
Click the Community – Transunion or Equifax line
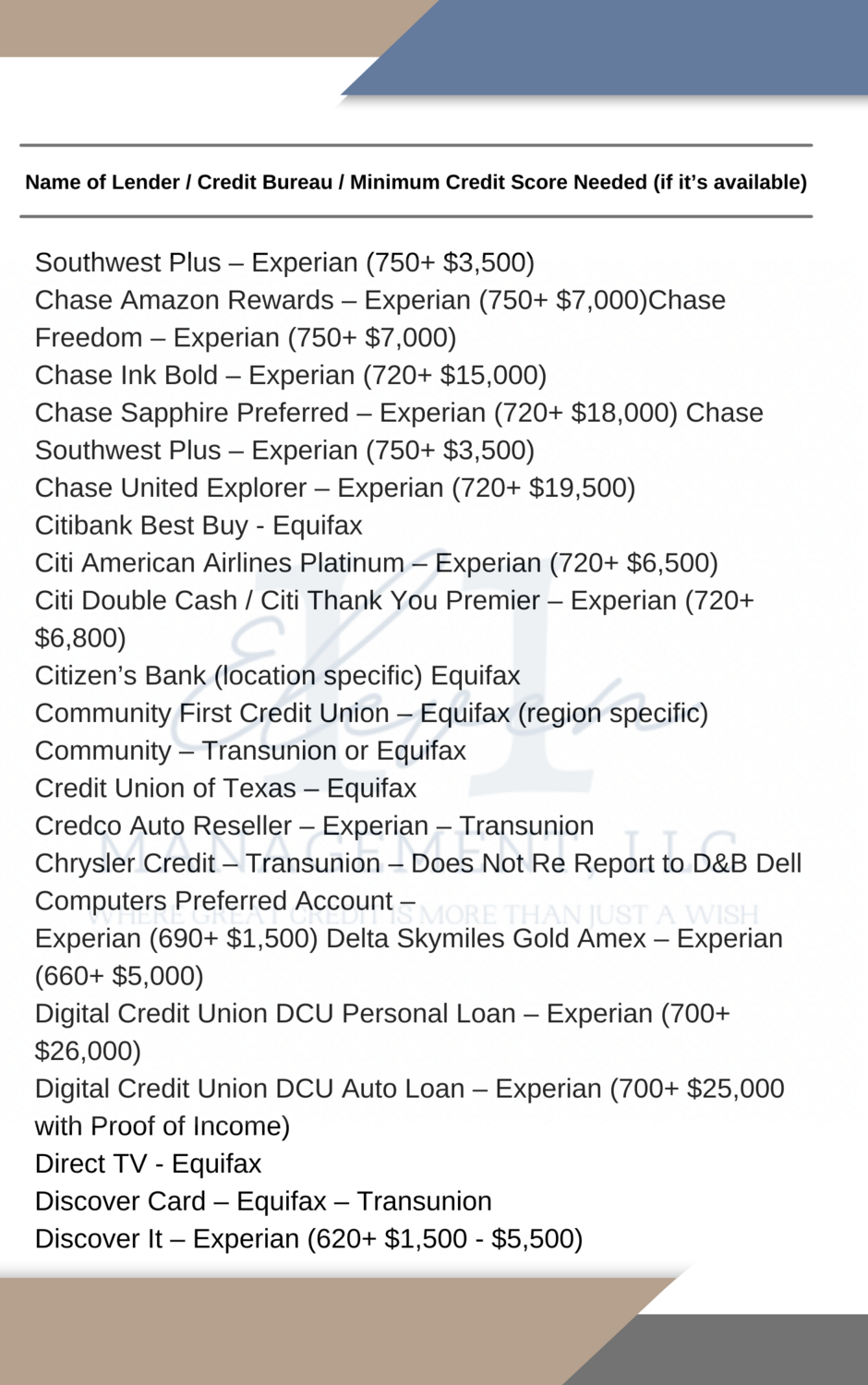pos(250,752)
